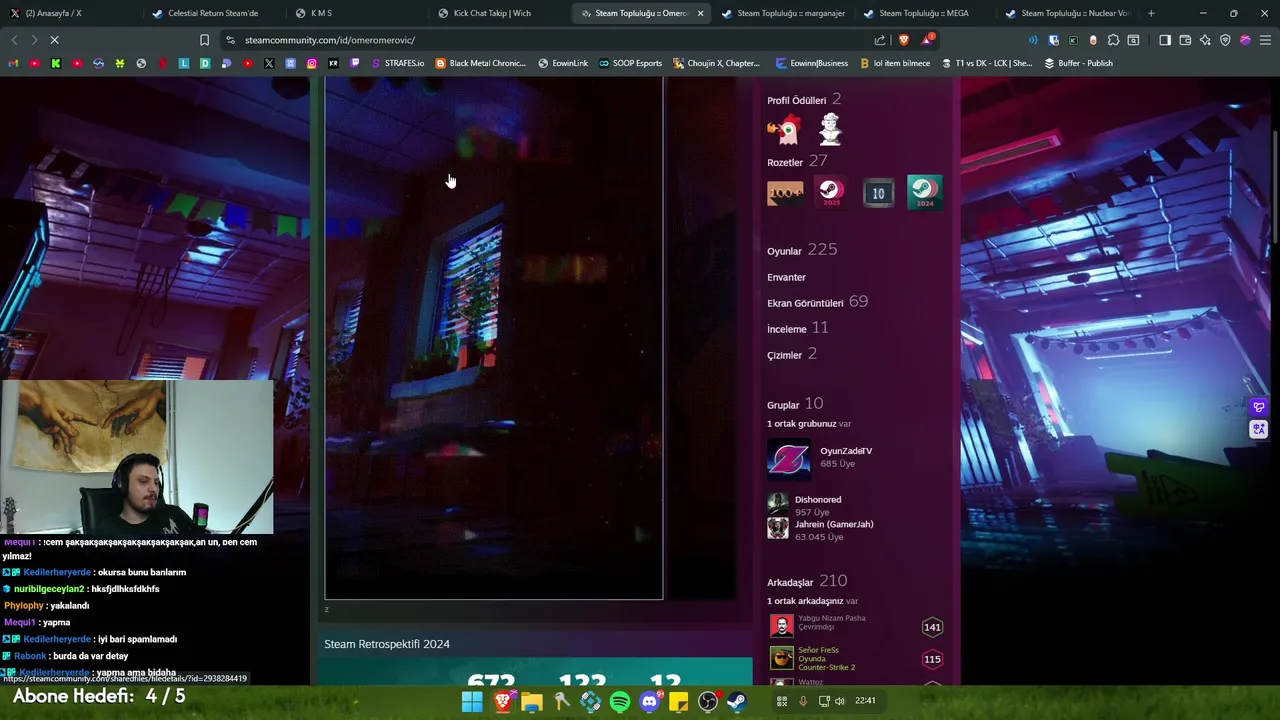Open Discord from the taskbar
Image resolution: width=1280 pixels, height=720 pixels.
click(649, 702)
